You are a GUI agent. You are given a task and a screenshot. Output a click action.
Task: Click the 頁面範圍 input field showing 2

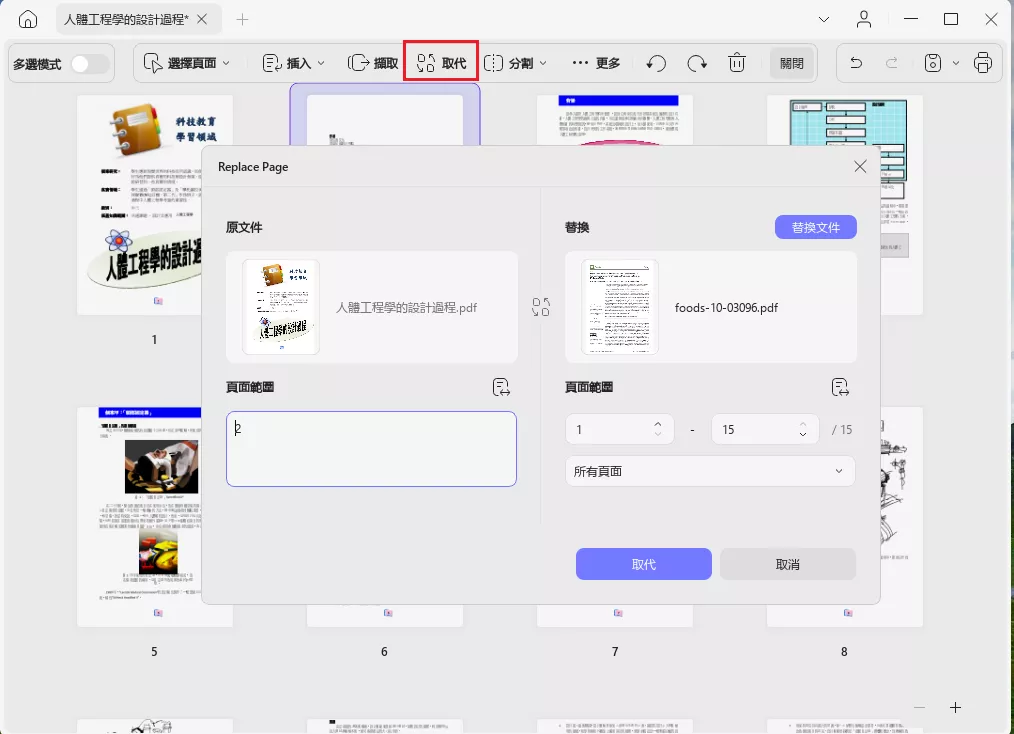click(x=371, y=449)
